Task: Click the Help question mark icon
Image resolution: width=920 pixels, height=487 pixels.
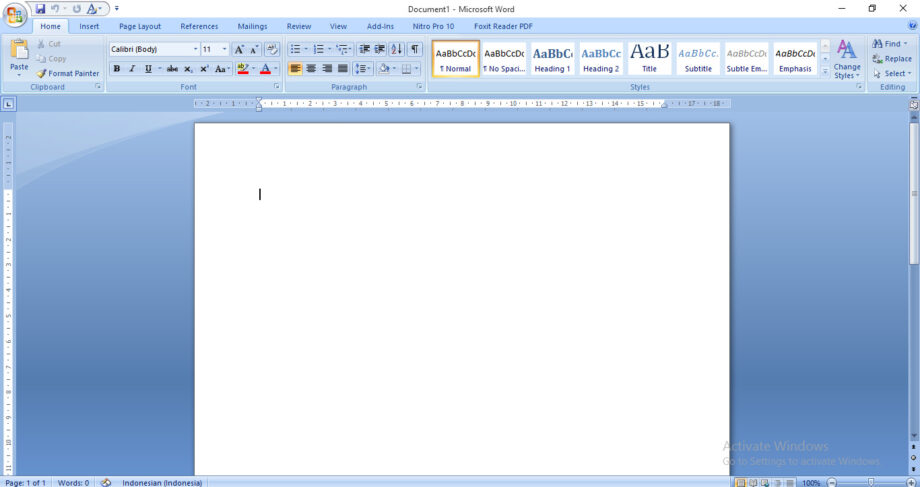Action: [912, 27]
